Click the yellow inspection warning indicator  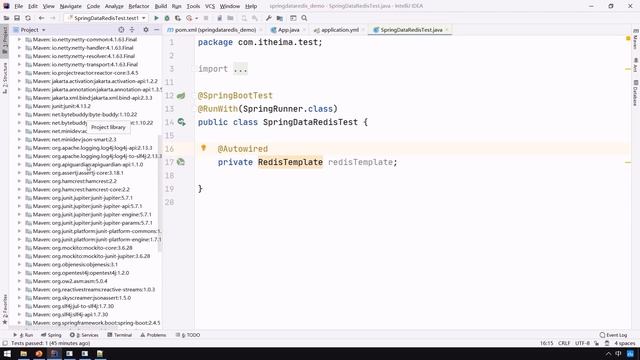pyautogui.click(x=628, y=38)
